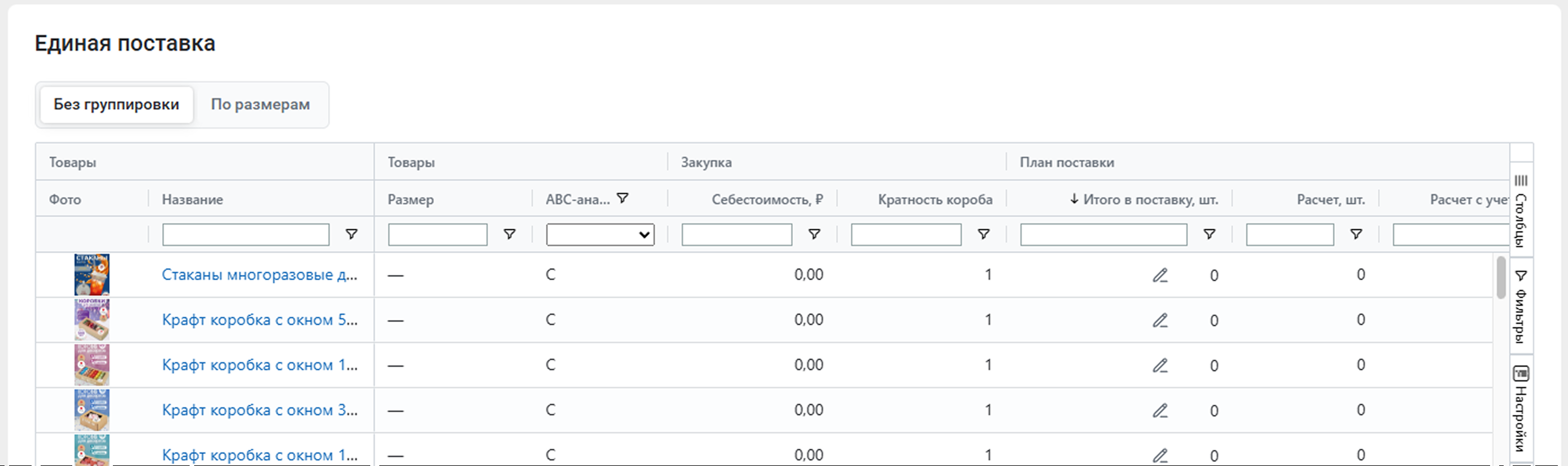Open the Стаканы многоразовые product link
The image size is (1568, 466).
point(259,275)
